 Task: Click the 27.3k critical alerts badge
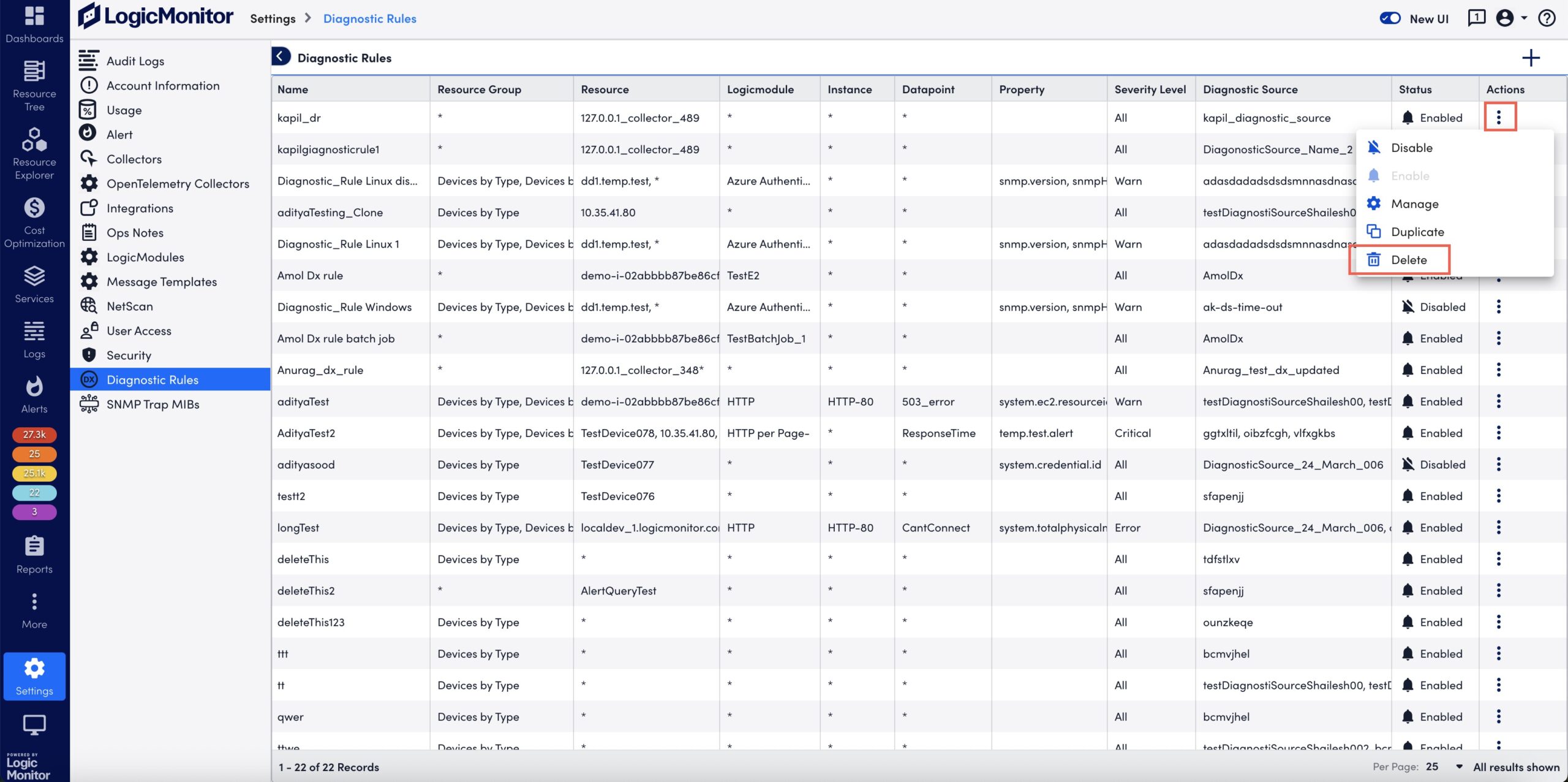(34, 435)
